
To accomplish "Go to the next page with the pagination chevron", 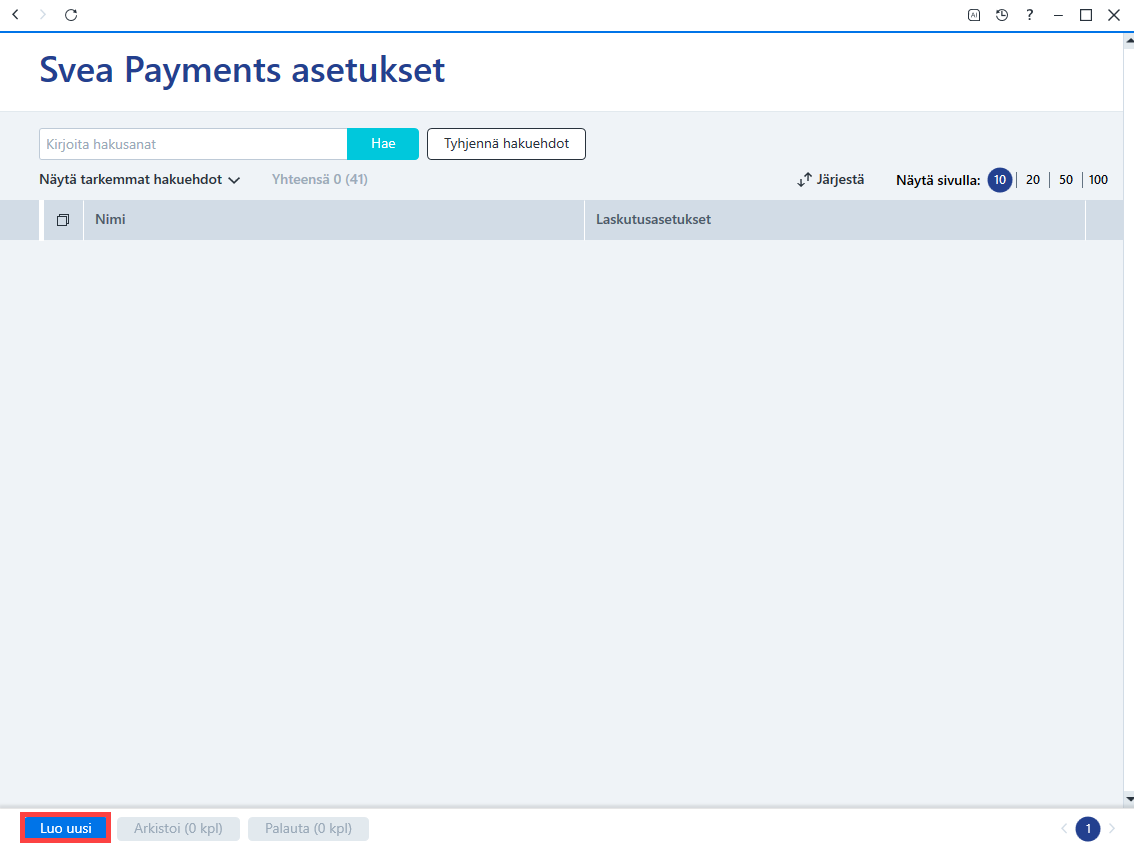I will [x=1112, y=828].
